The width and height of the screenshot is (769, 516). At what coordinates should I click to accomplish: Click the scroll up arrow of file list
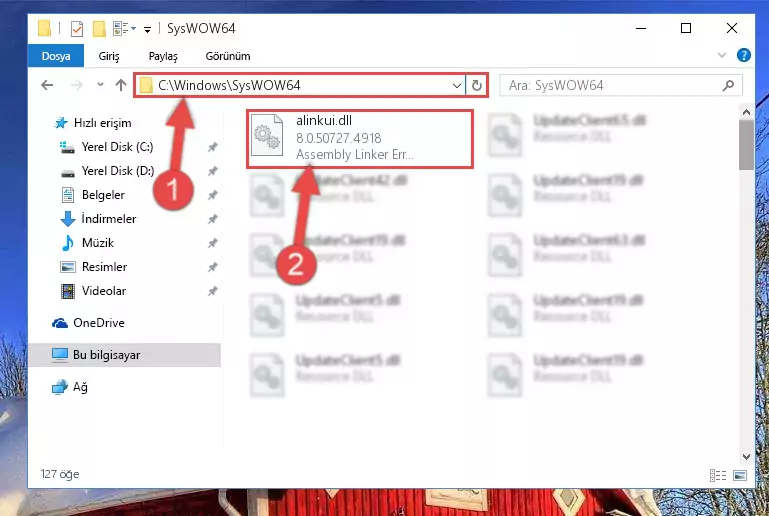pos(746,112)
